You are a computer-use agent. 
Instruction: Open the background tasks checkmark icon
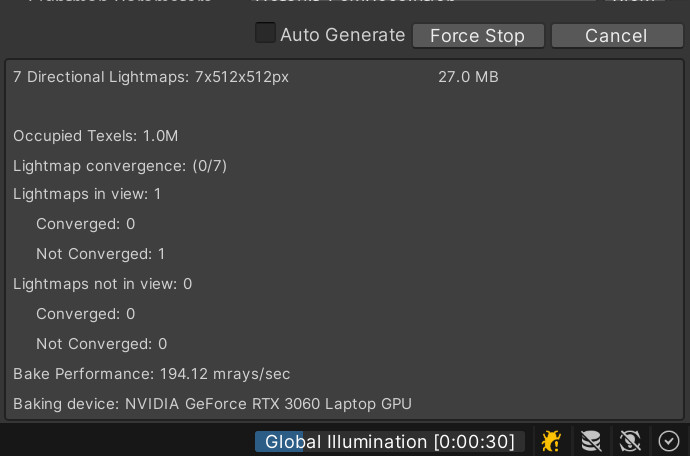point(669,441)
